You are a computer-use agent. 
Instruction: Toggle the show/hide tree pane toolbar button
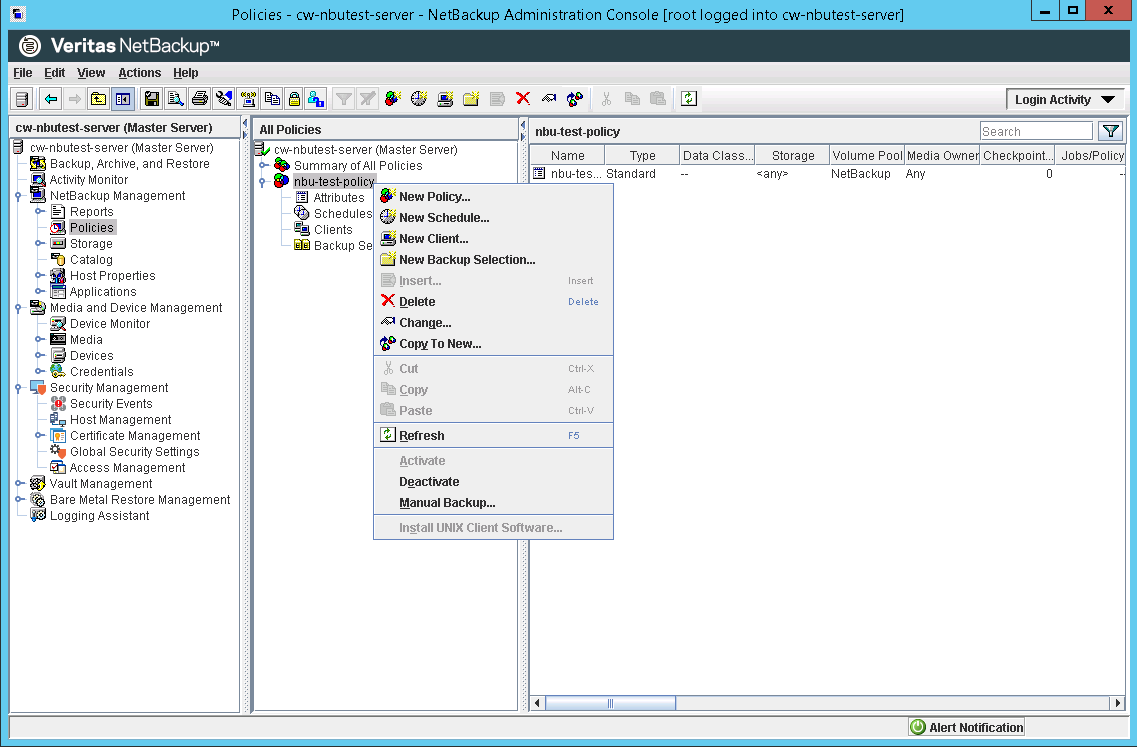(x=122, y=99)
